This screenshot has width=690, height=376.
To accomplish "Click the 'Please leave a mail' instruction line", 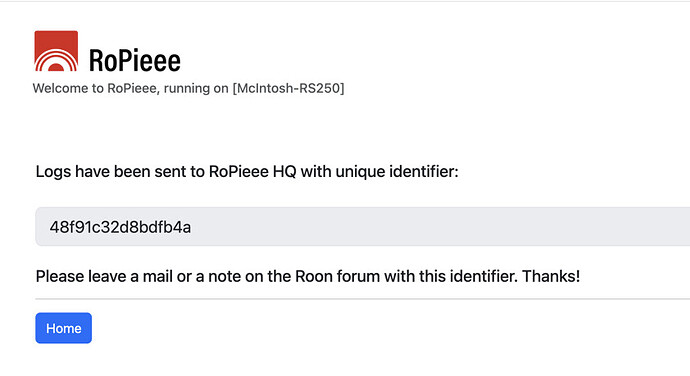I will pyautogui.click(x=308, y=276).
